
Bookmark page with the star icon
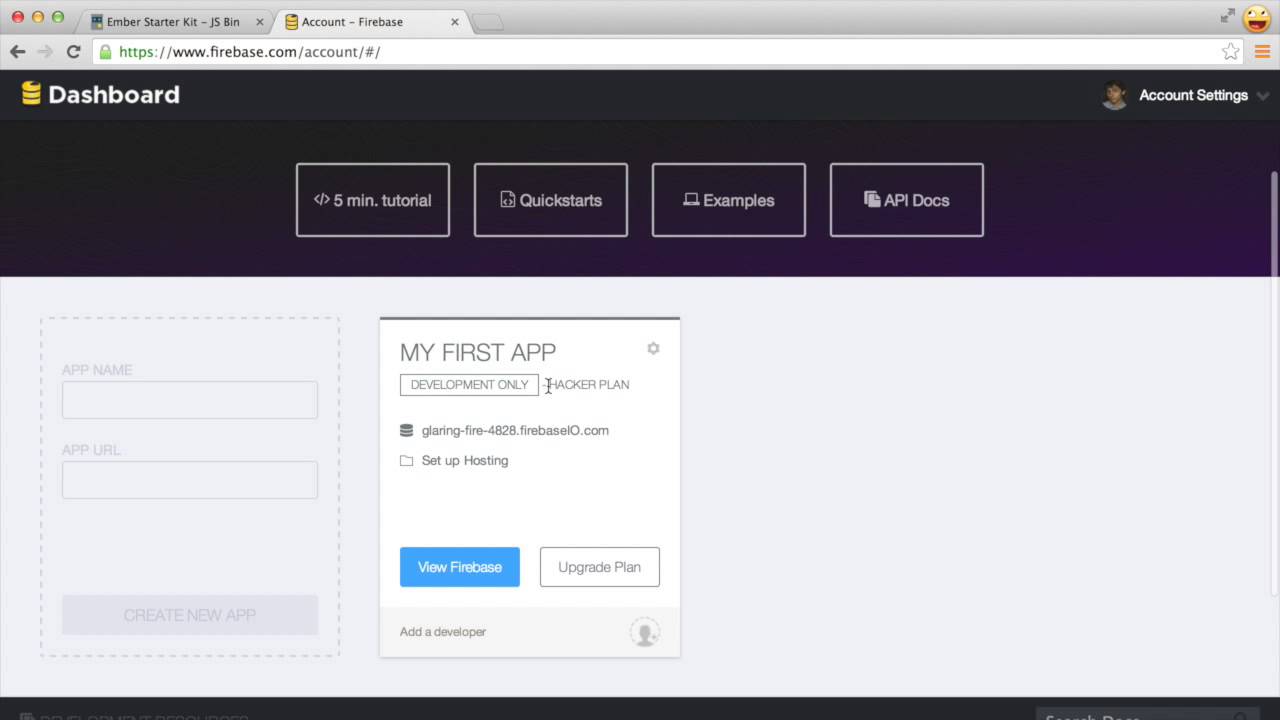click(x=1230, y=52)
